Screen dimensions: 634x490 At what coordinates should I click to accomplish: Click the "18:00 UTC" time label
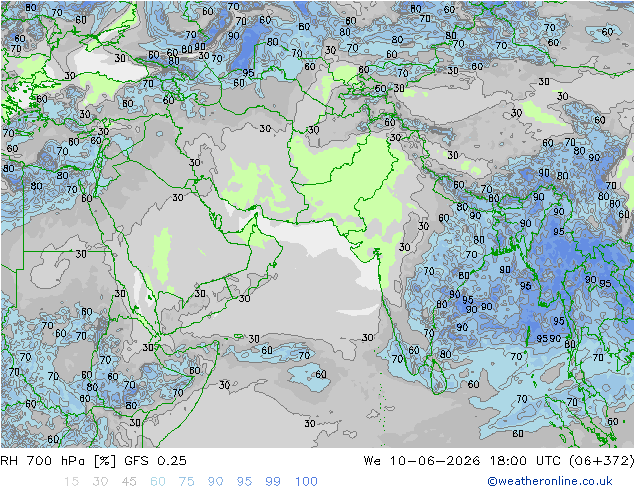click(x=525, y=460)
